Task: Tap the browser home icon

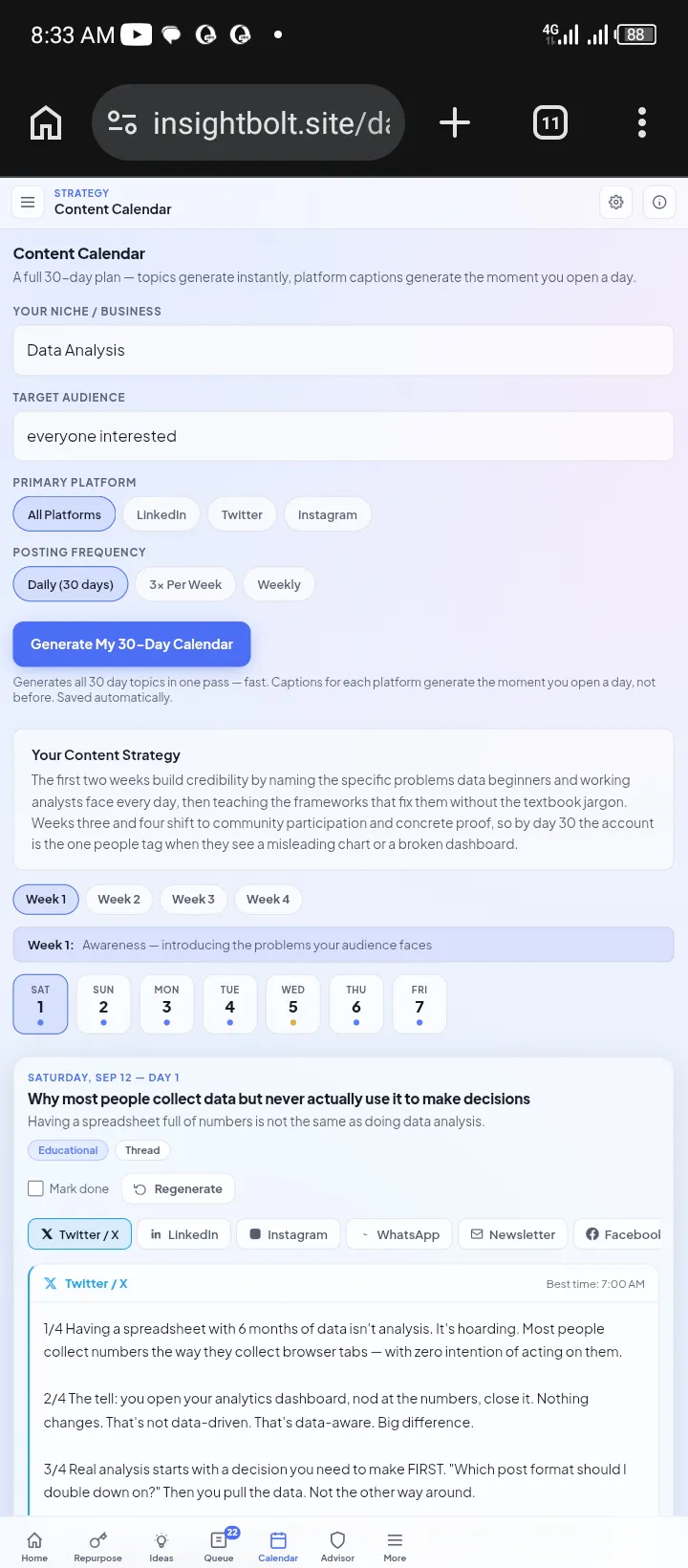Action: [x=46, y=122]
